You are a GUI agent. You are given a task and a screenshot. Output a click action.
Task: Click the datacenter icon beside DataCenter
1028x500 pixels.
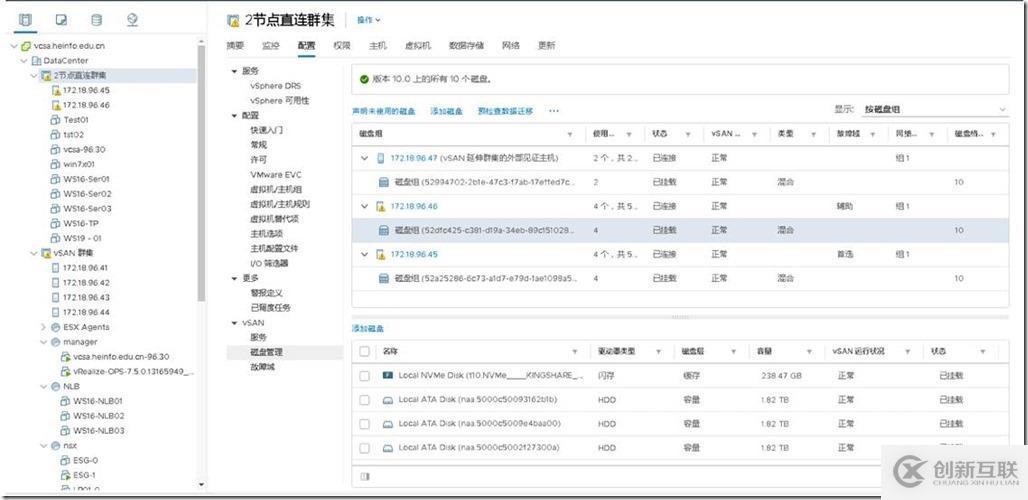point(37,61)
